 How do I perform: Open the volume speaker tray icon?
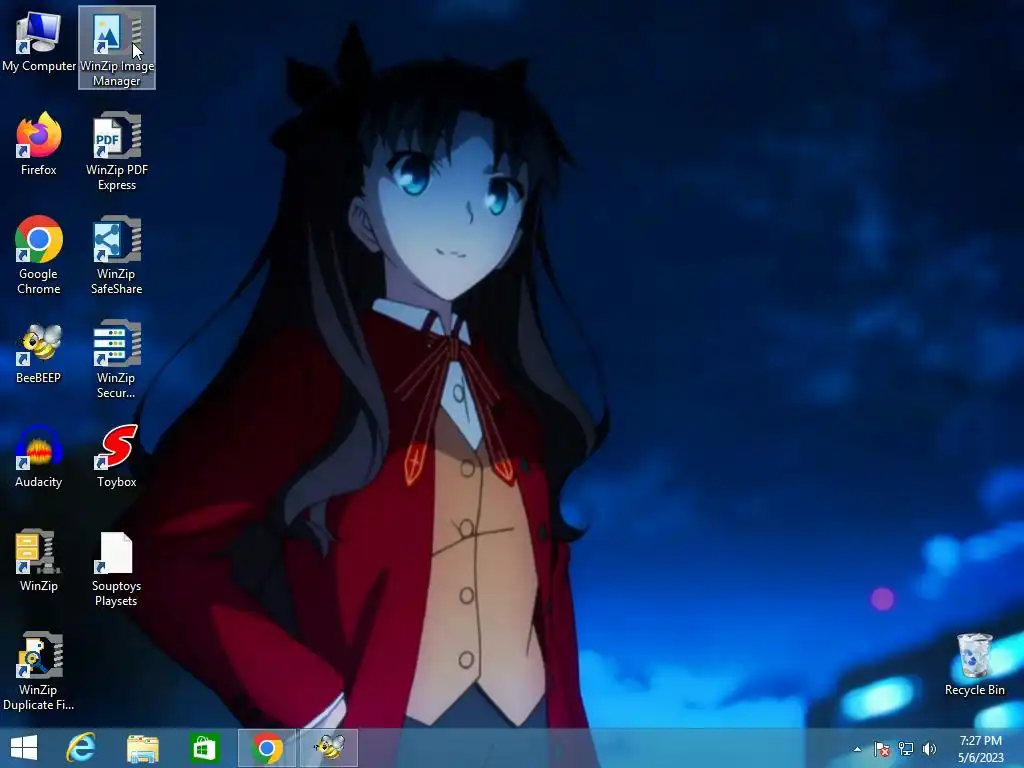click(x=929, y=749)
